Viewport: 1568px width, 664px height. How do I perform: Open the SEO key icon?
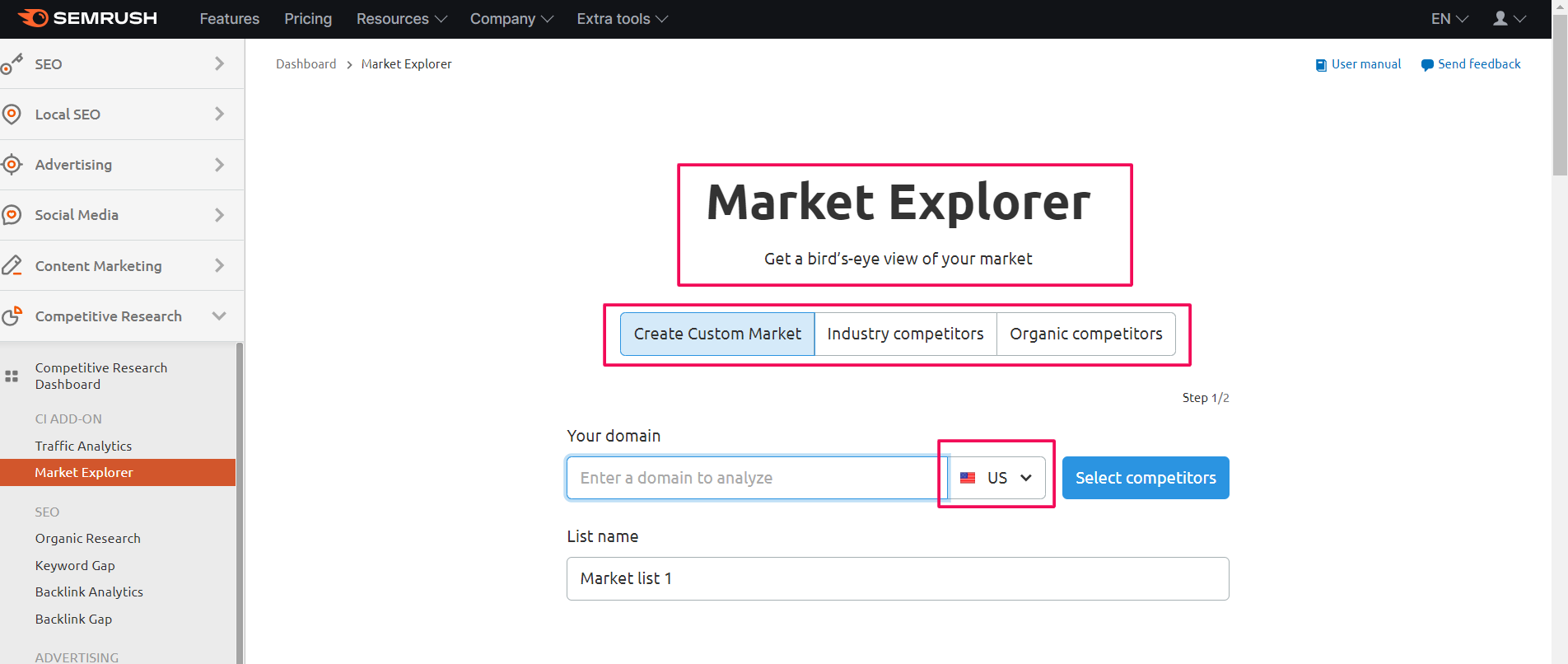12,64
